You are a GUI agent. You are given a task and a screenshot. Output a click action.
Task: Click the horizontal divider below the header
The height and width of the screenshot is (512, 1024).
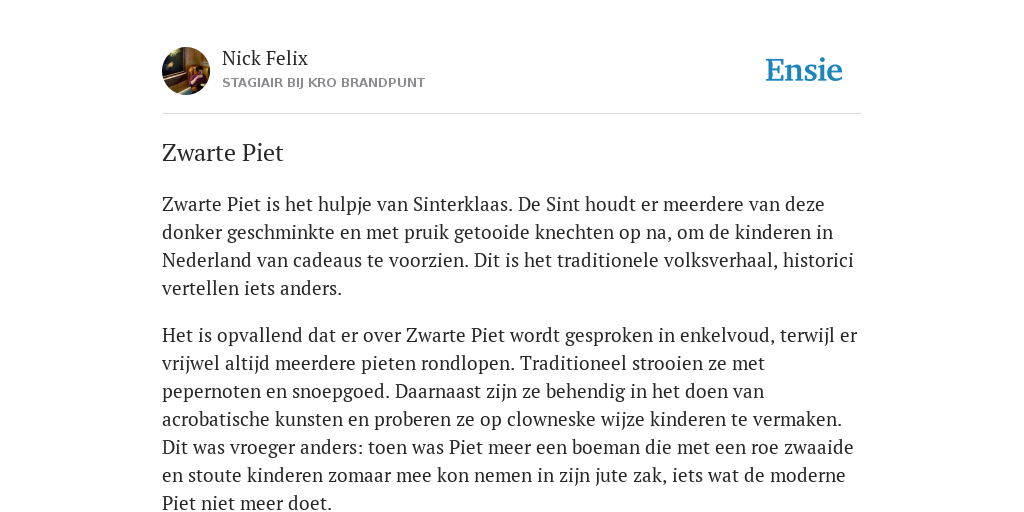point(512,114)
